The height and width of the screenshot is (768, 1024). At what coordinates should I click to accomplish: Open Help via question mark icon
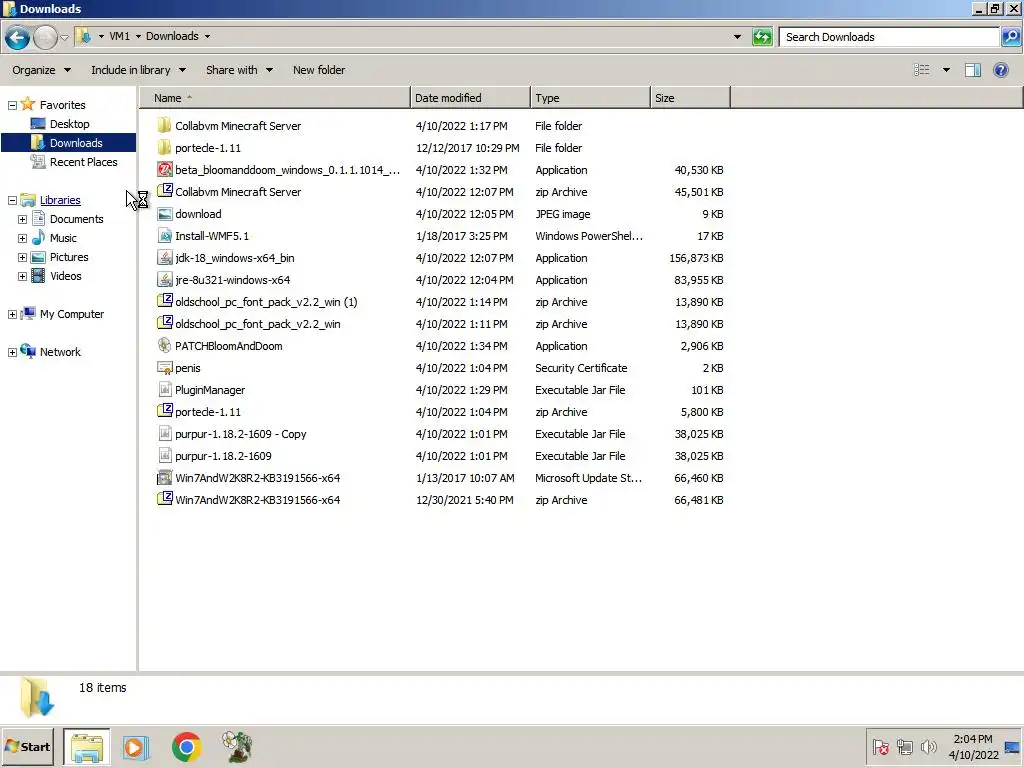(1000, 70)
